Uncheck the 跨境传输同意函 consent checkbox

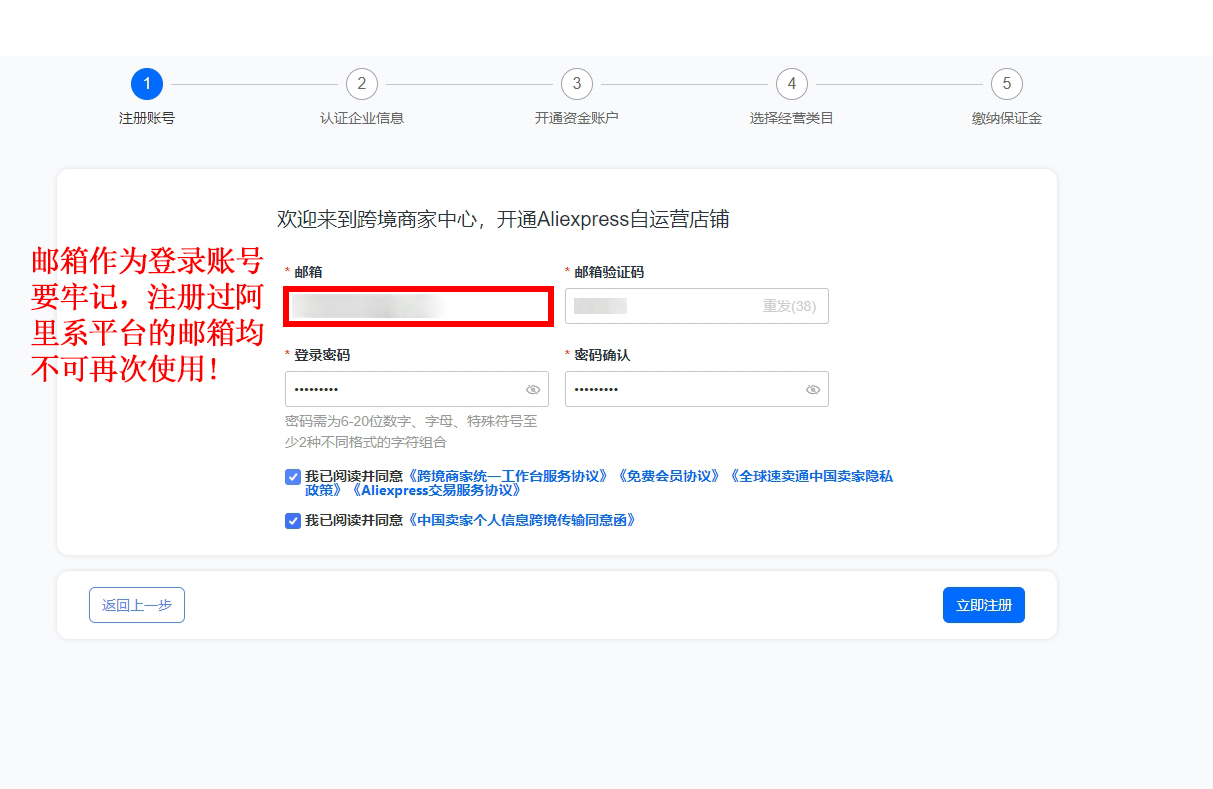(x=293, y=521)
